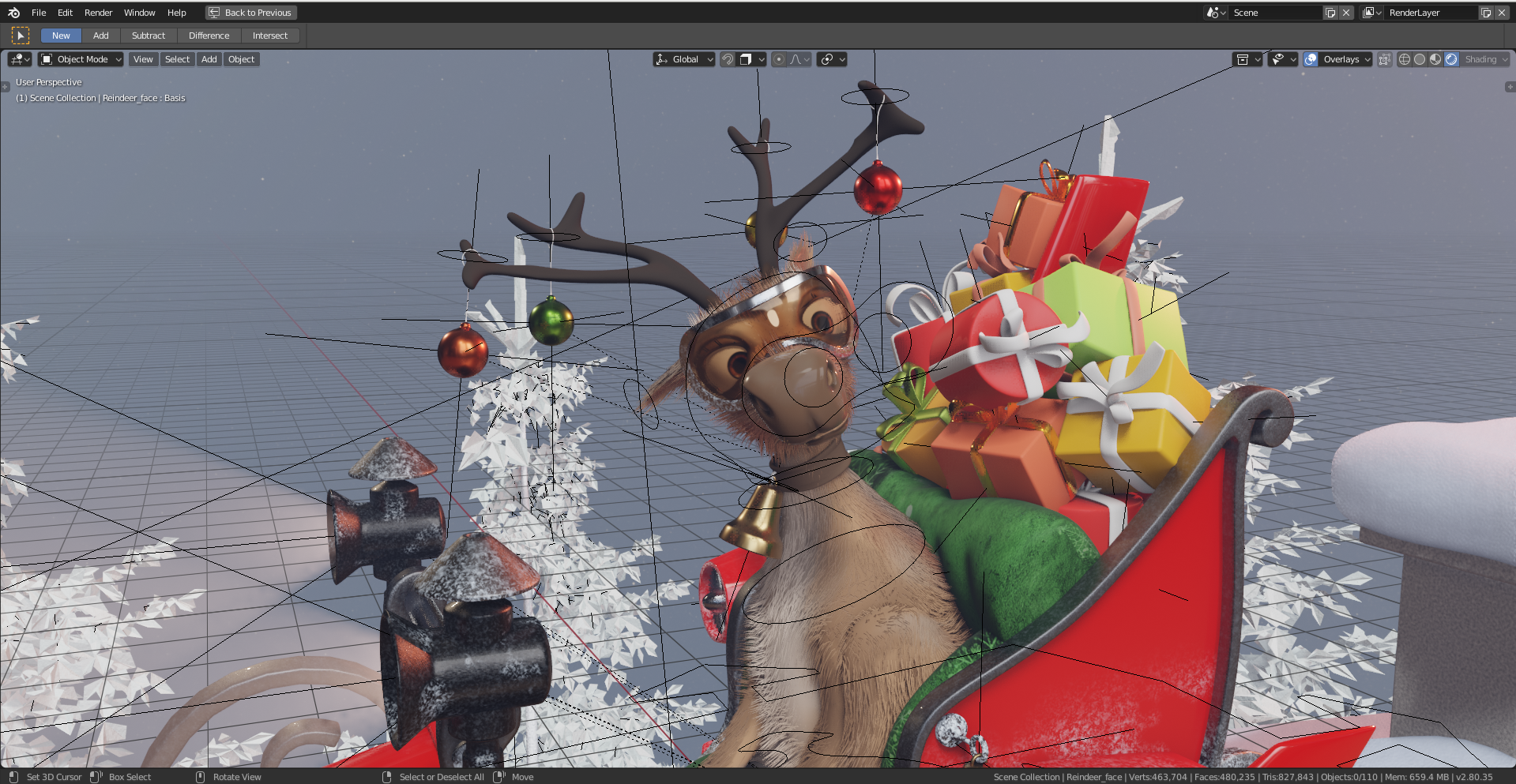Click the Rotate View status icon

click(x=200, y=777)
